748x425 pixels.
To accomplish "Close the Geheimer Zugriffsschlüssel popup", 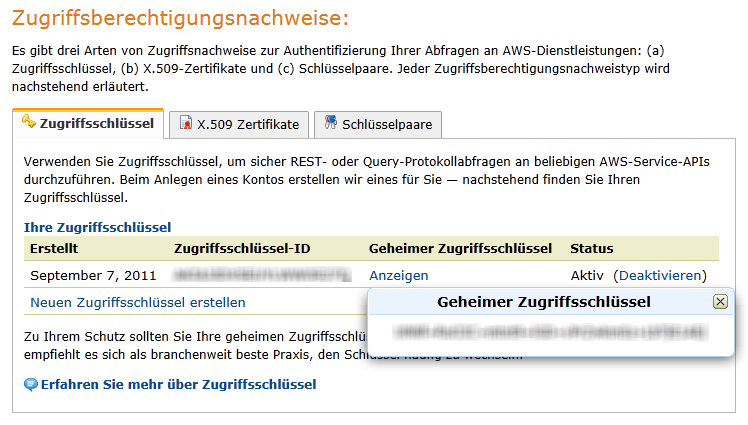I will click(x=720, y=302).
